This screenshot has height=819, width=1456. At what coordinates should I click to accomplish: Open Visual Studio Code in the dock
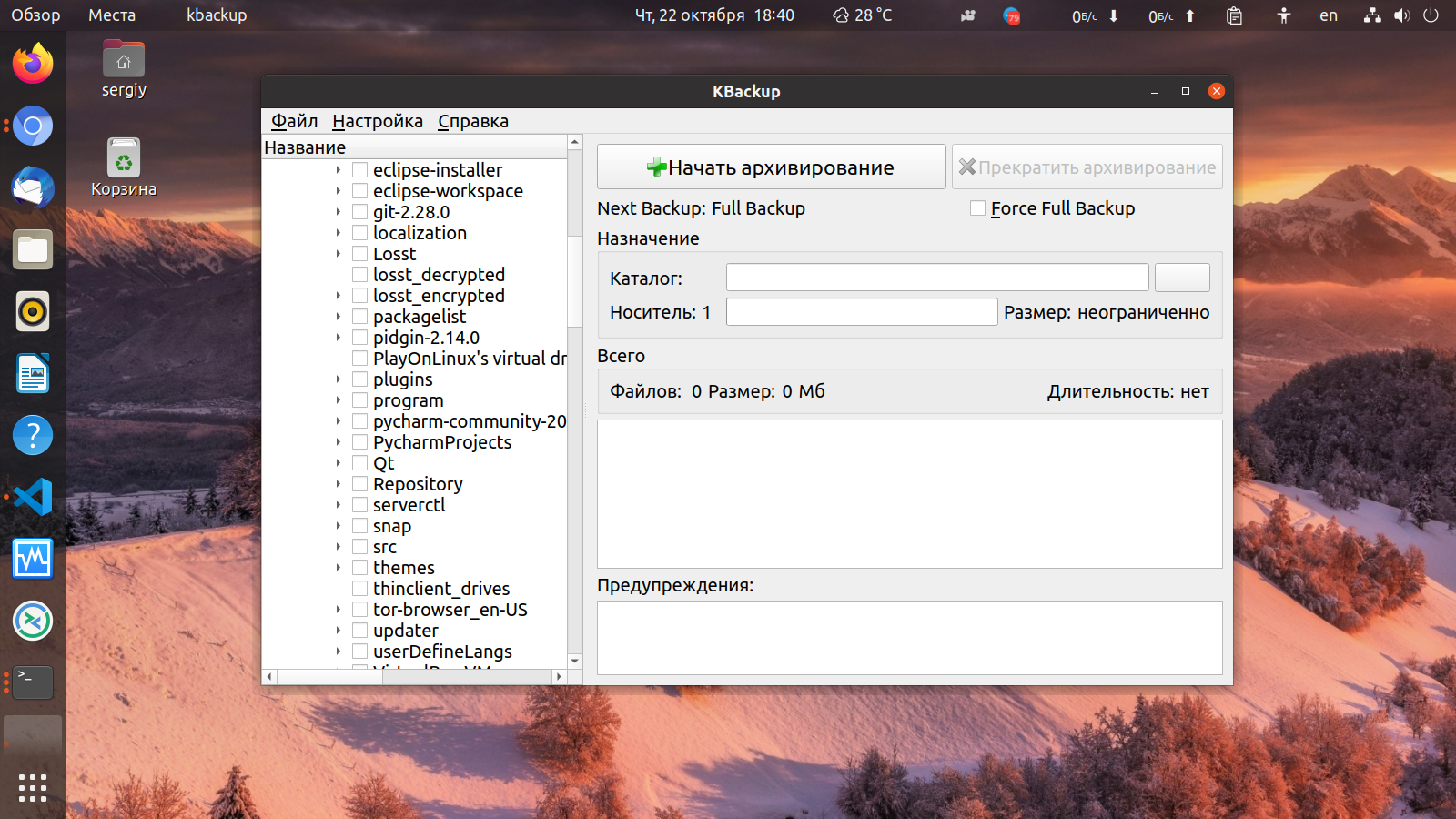pos(33,497)
